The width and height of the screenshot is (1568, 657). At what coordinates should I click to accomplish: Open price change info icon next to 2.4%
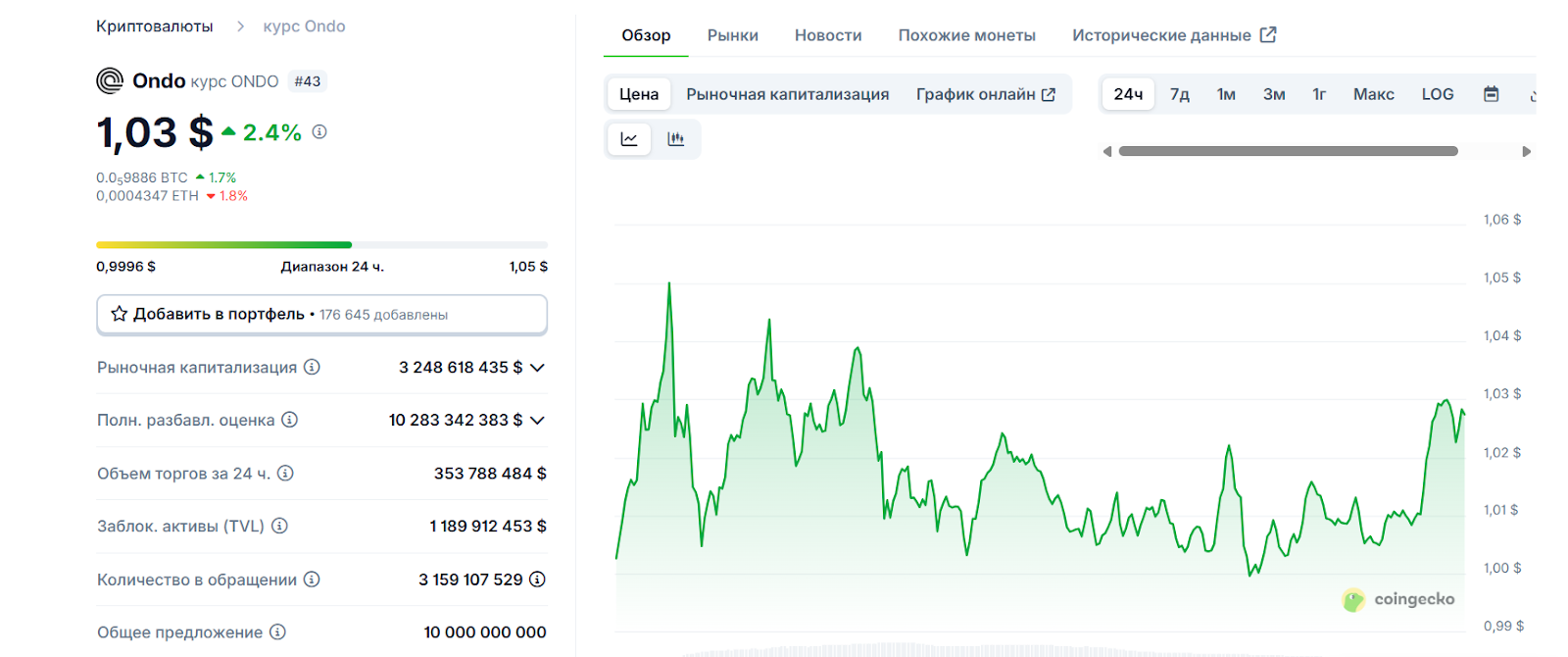click(x=319, y=131)
